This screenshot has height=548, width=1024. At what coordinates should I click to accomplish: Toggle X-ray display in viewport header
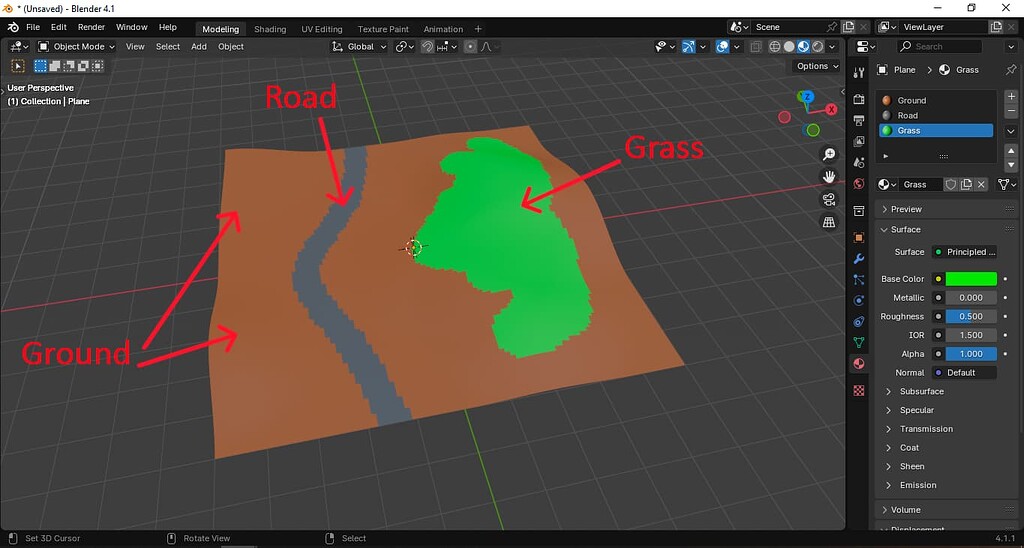tap(756, 47)
